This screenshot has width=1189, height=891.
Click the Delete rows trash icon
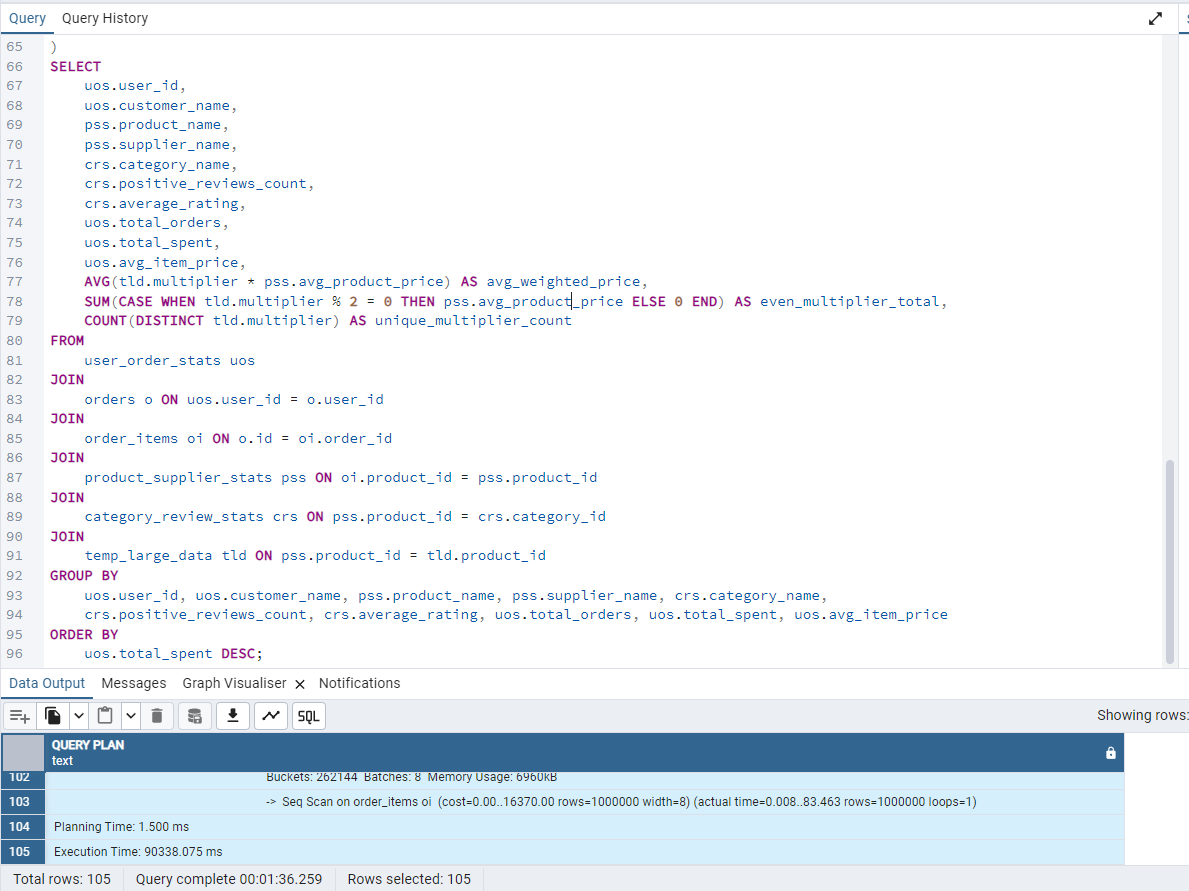tap(157, 716)
